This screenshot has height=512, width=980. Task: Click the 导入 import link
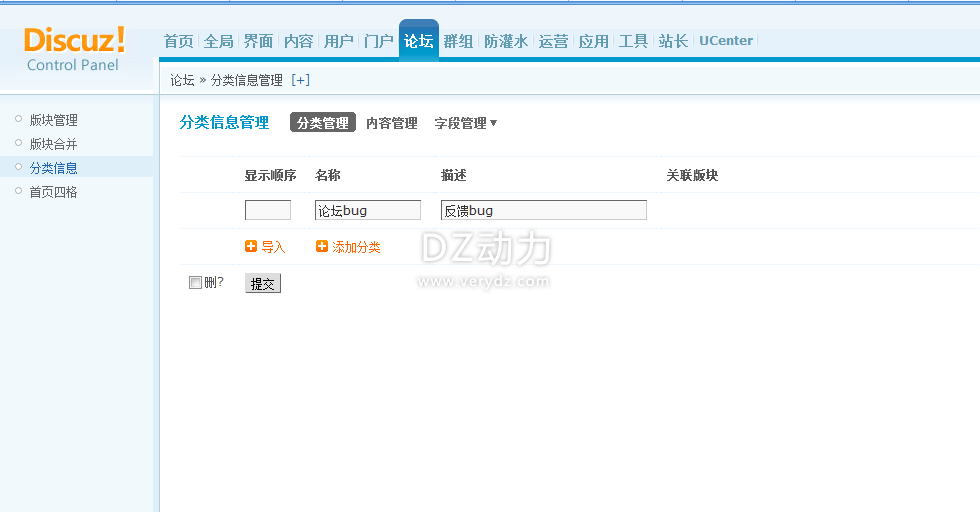coord(273,247)
